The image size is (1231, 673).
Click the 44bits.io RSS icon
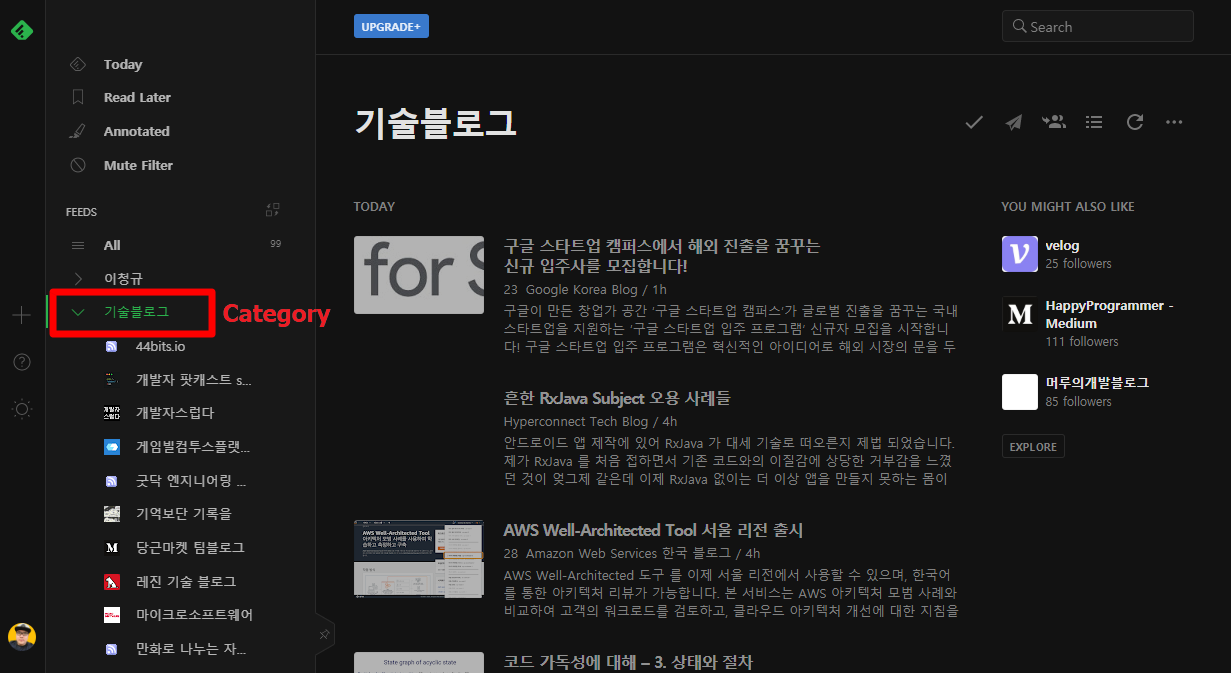pyautogui.click(x=112, y=346)
